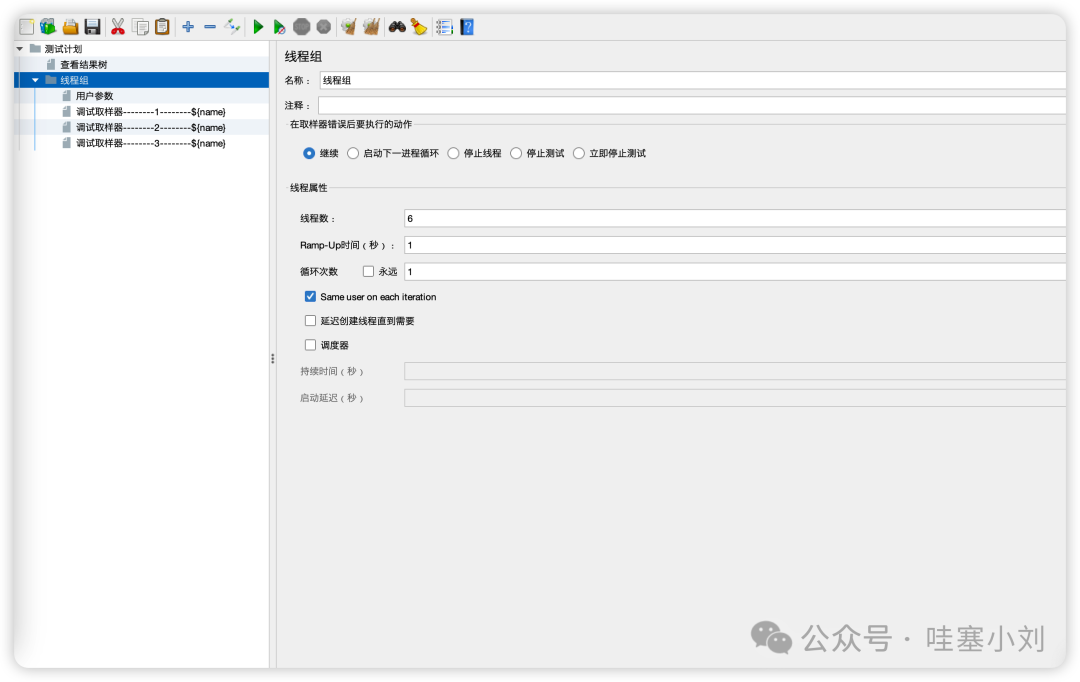
Task: Click the Ramp-Up时间 input field
Action: [x=735, y=245]
